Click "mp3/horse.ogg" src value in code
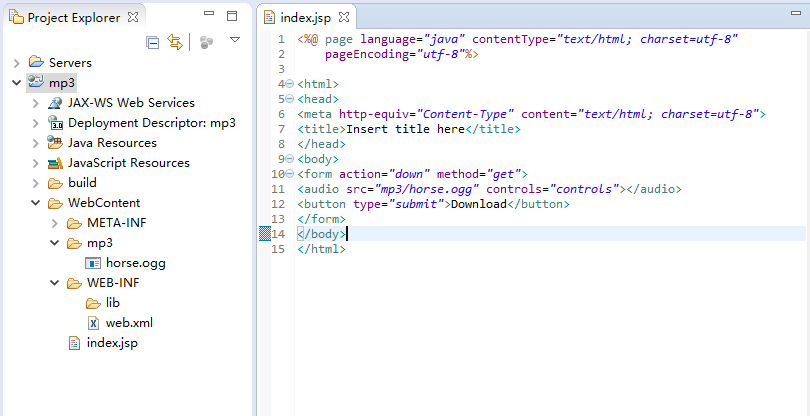This screenshot has width=810, height=416. [x=427, y=189]
